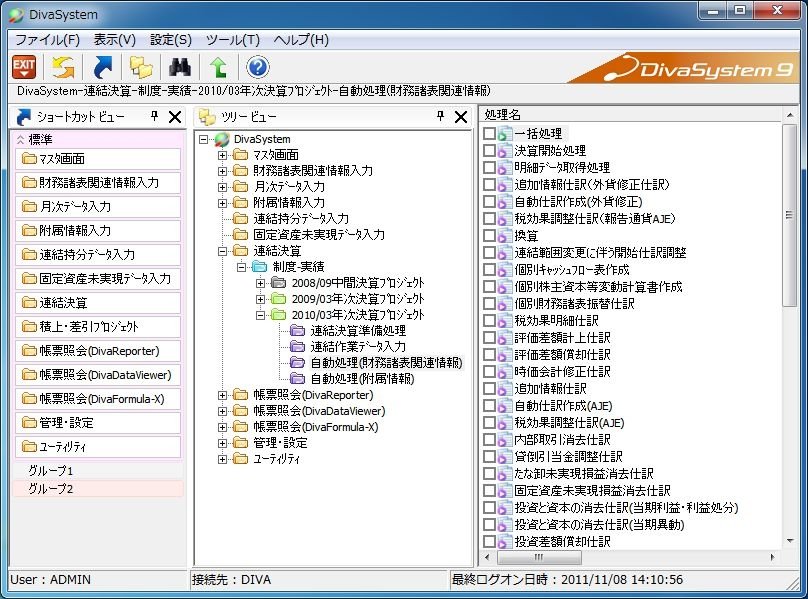Check the 明細データ取得処理 checkbox
This screenshot has width=808, height=599.
[x=490, y=168]
